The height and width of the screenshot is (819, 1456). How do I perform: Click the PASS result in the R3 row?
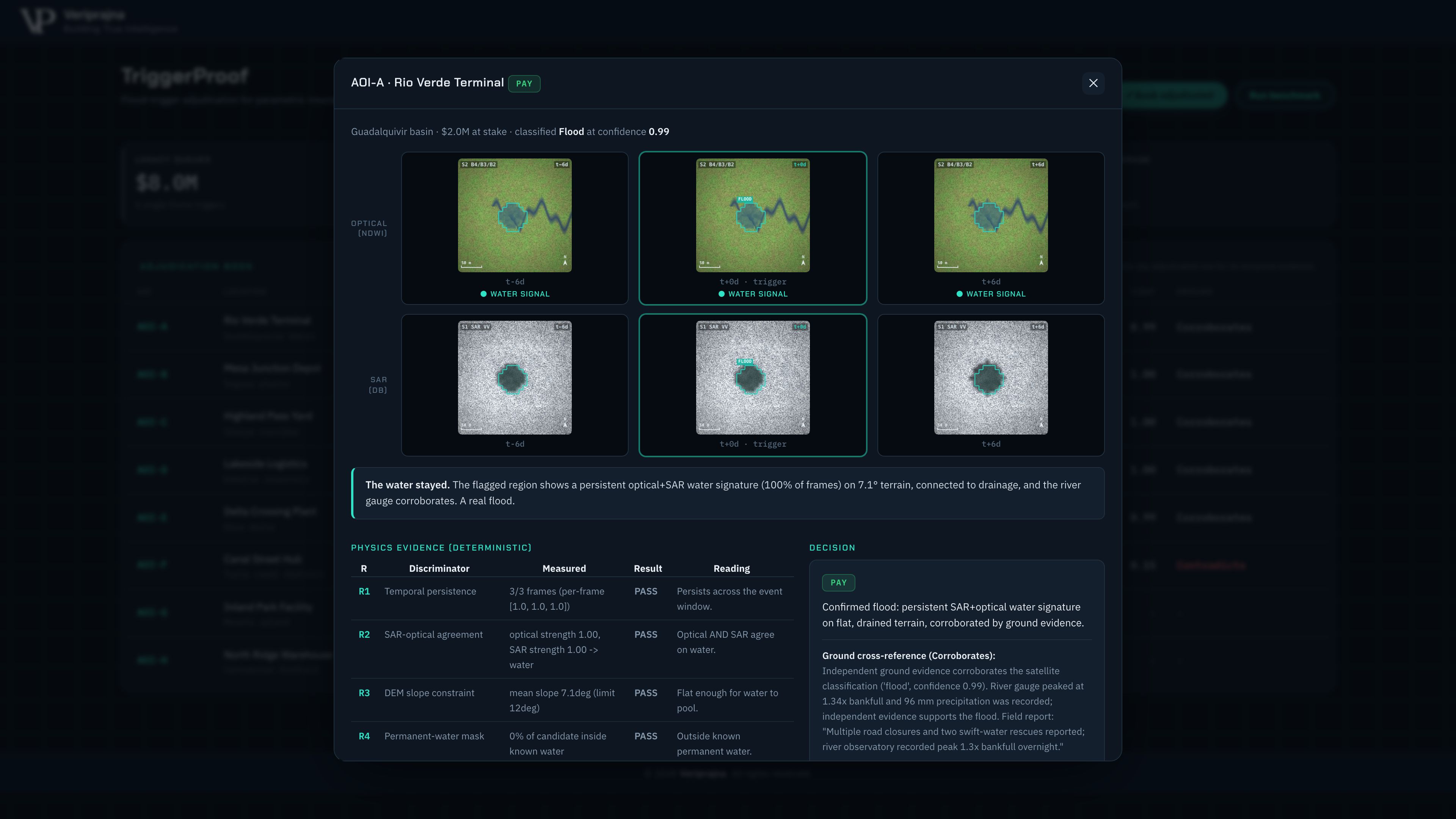[x=645, y=693]
